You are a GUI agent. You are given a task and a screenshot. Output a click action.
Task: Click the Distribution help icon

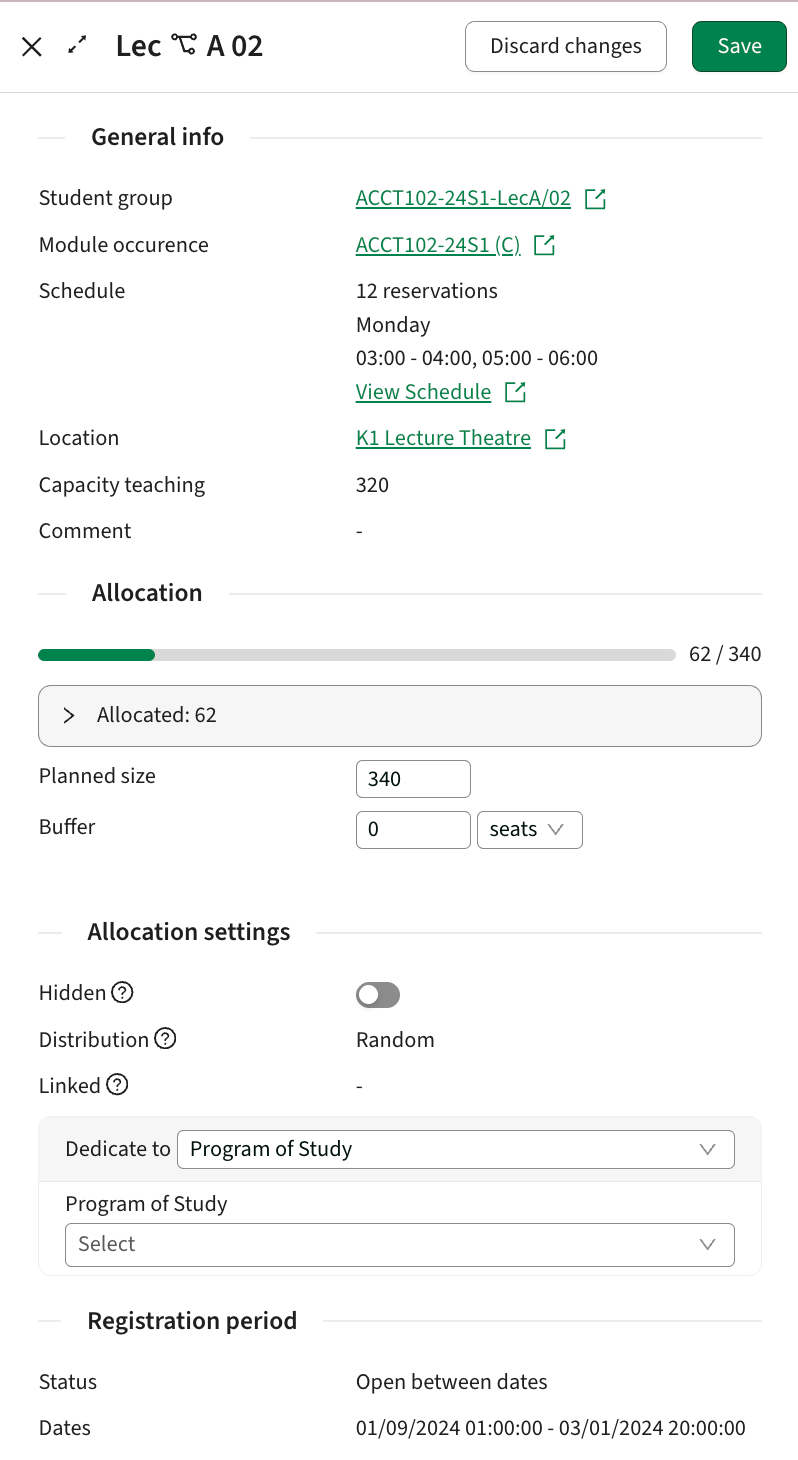pyautogui.click(x=165, y=1039)
